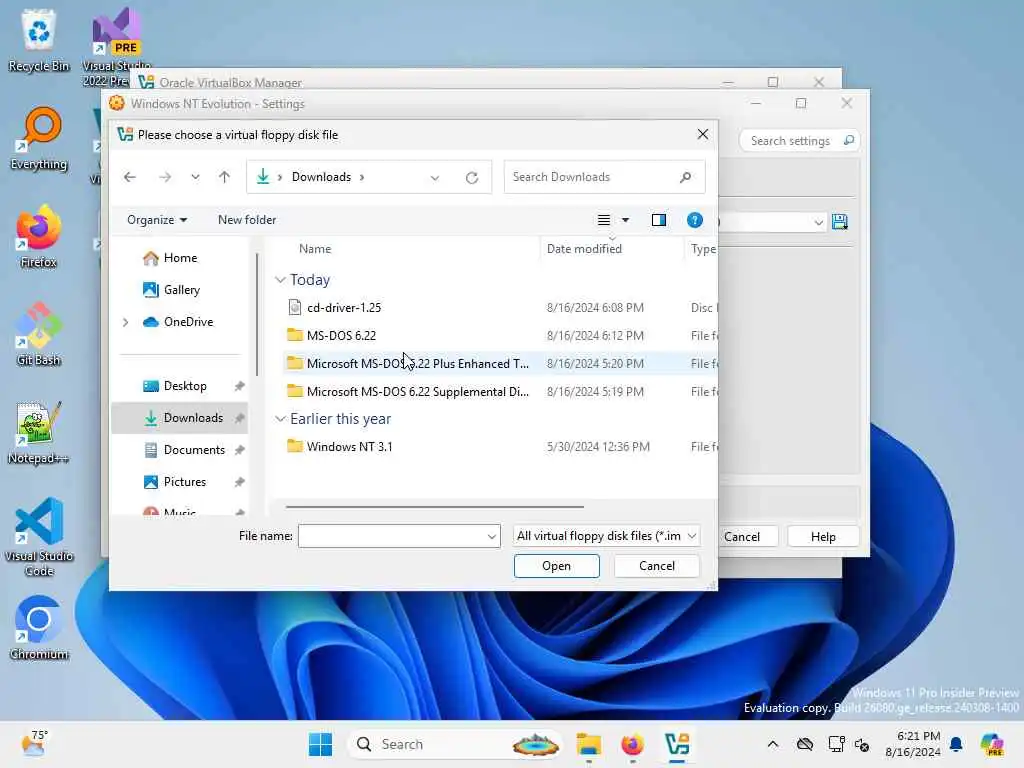Open recent locations chevron near navigation arrows

pos(195,177)
